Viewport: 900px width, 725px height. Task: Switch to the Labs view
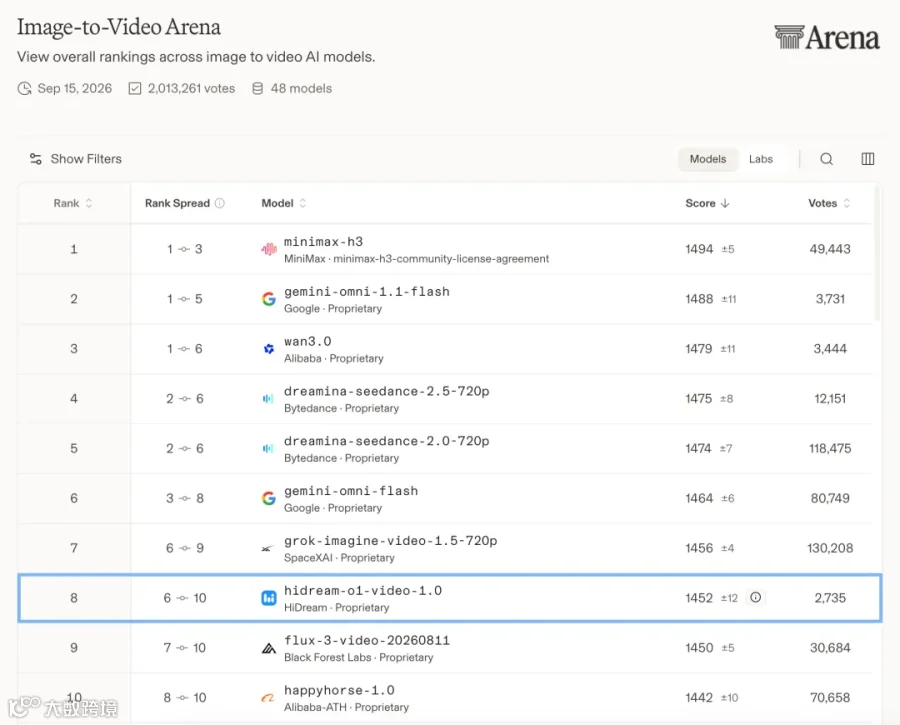[x=761, y=159]
